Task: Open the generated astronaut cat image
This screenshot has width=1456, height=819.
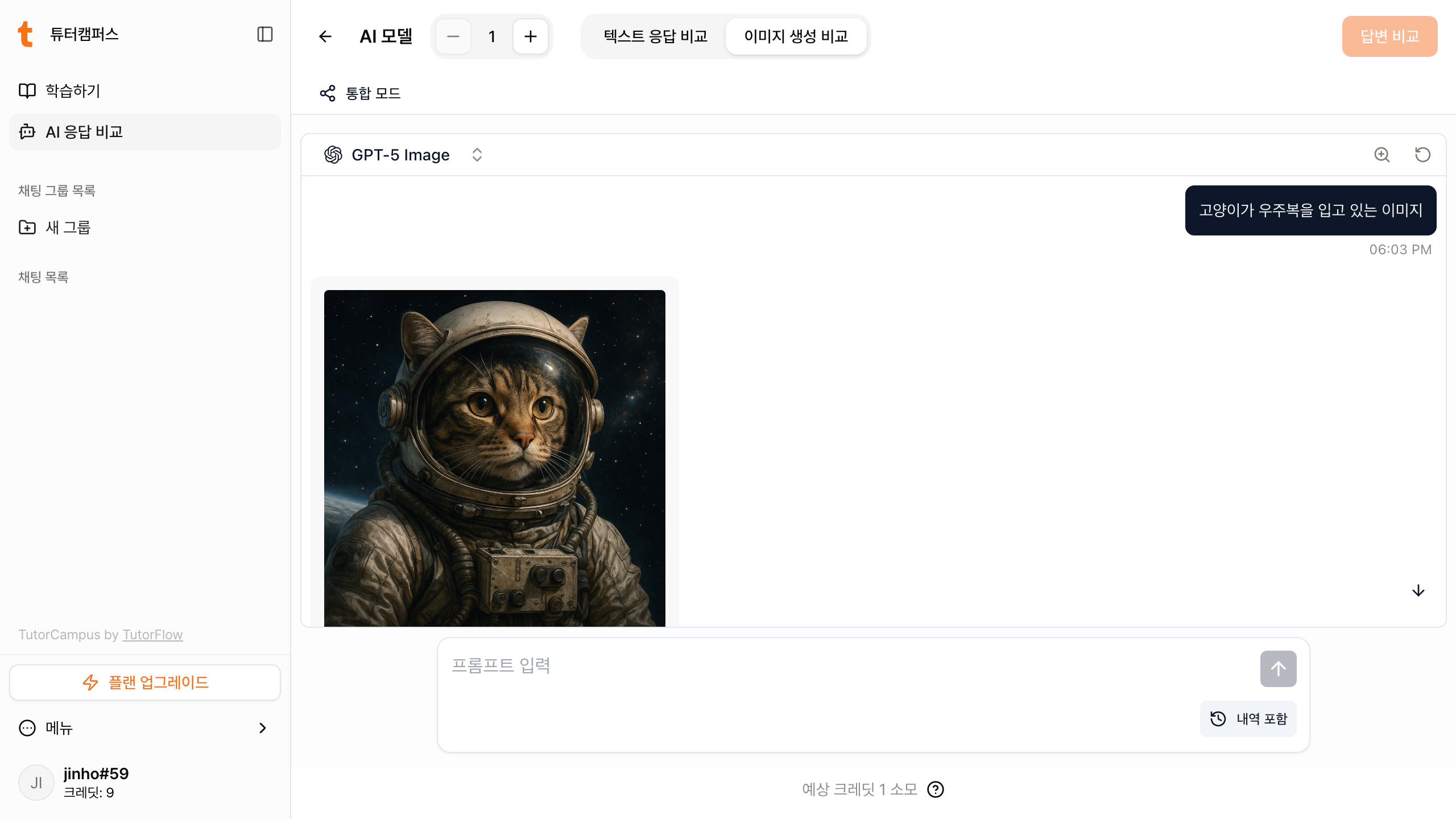Action: pyautogui.click(x=495, y=458)
